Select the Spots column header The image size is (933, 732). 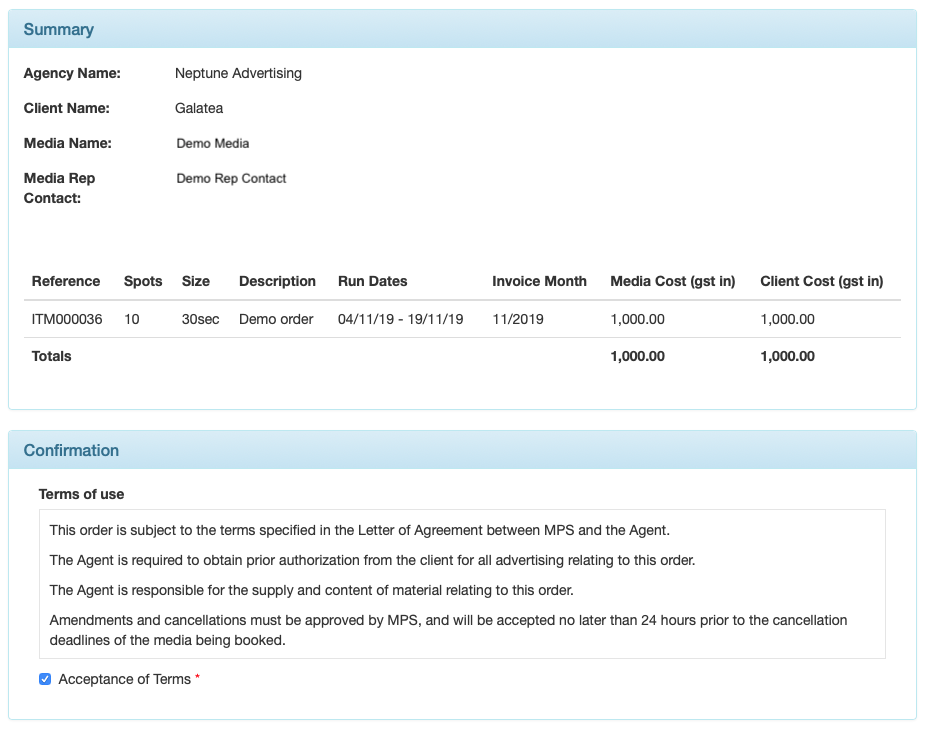143,282
